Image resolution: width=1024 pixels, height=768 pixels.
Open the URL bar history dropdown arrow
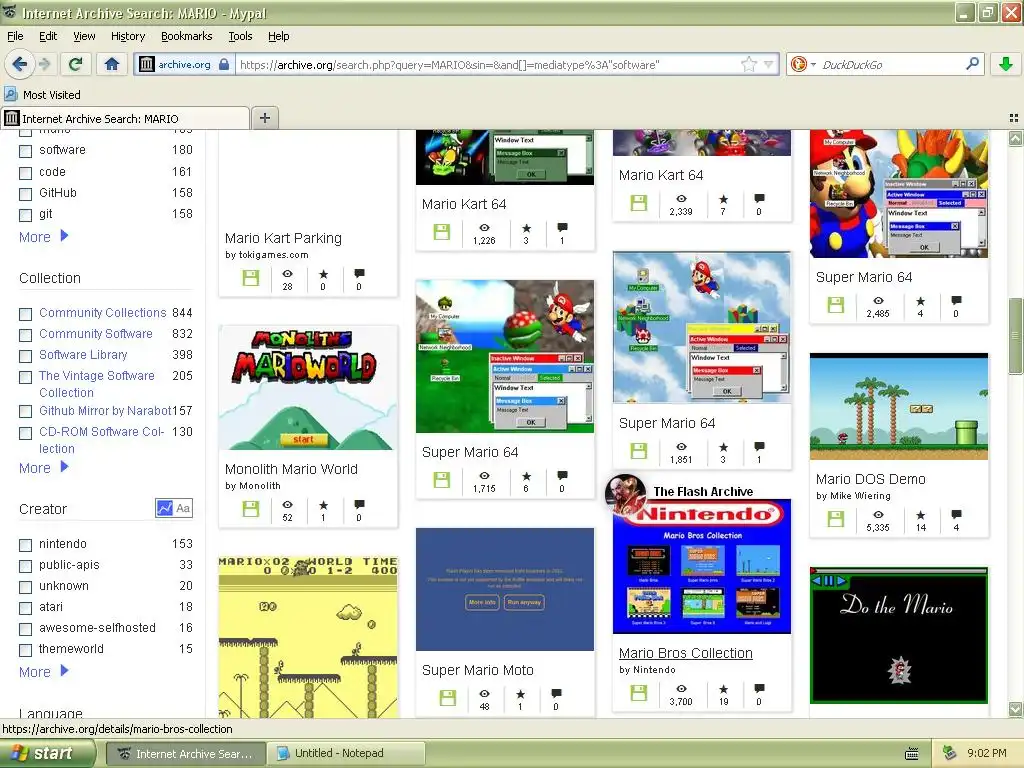coord(769,64)
